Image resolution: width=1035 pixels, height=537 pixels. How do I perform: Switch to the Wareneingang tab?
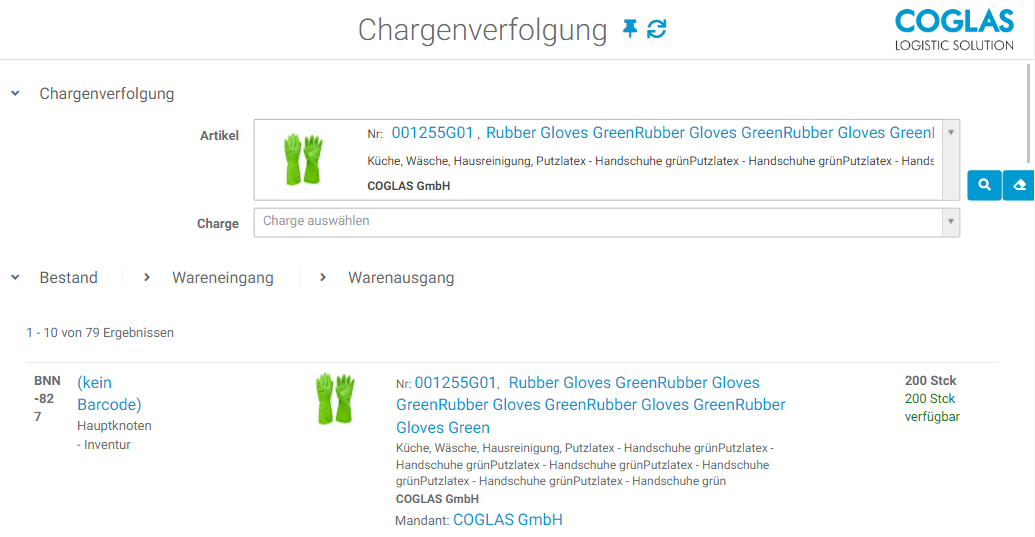(223, 278)
